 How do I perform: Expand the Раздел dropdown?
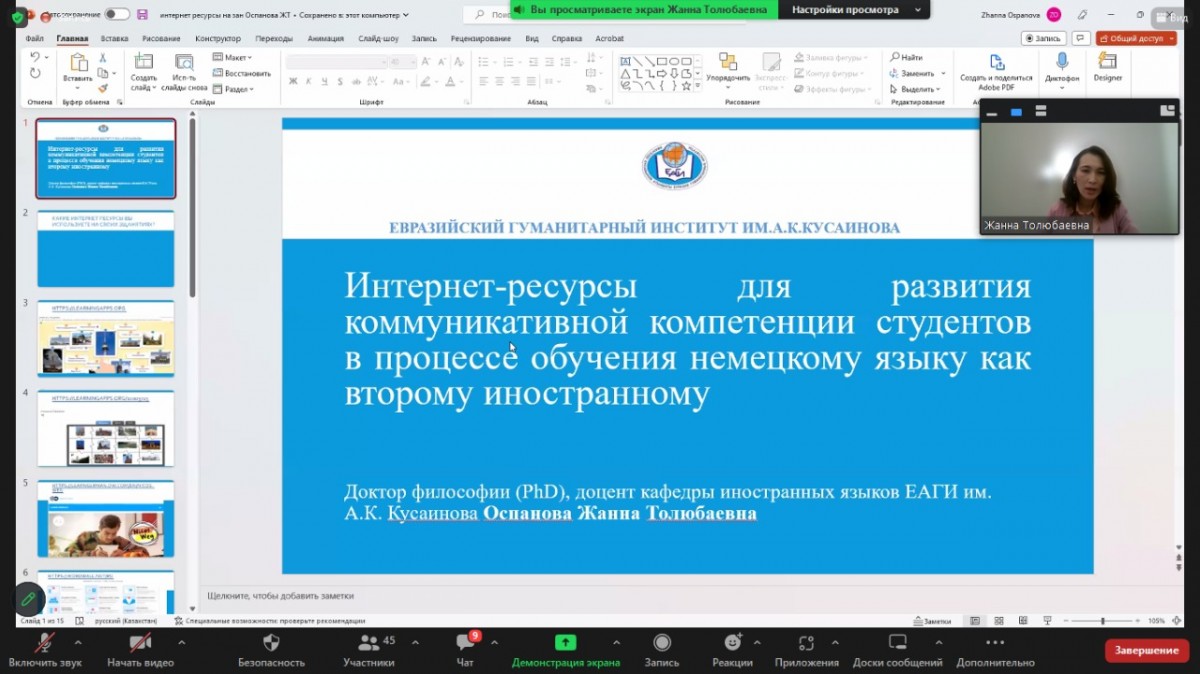coord(236,89)
